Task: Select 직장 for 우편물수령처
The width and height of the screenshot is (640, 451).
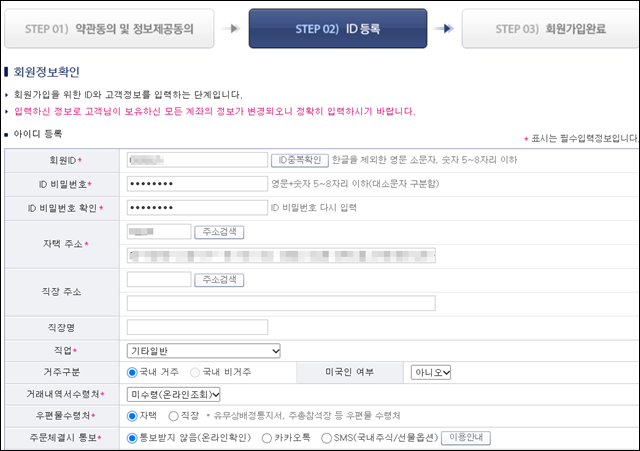Action: tap(173, 416)
